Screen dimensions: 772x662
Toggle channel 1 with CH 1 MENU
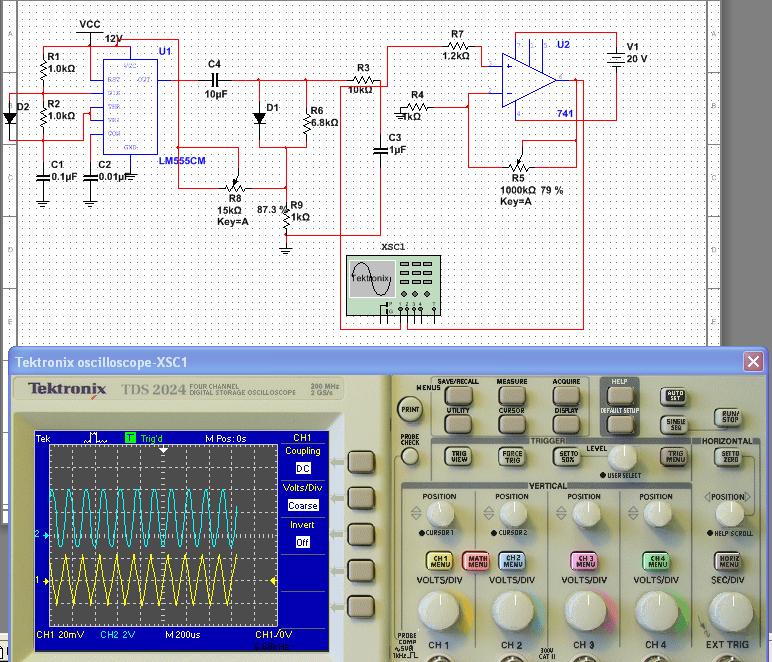click(440, 561)
